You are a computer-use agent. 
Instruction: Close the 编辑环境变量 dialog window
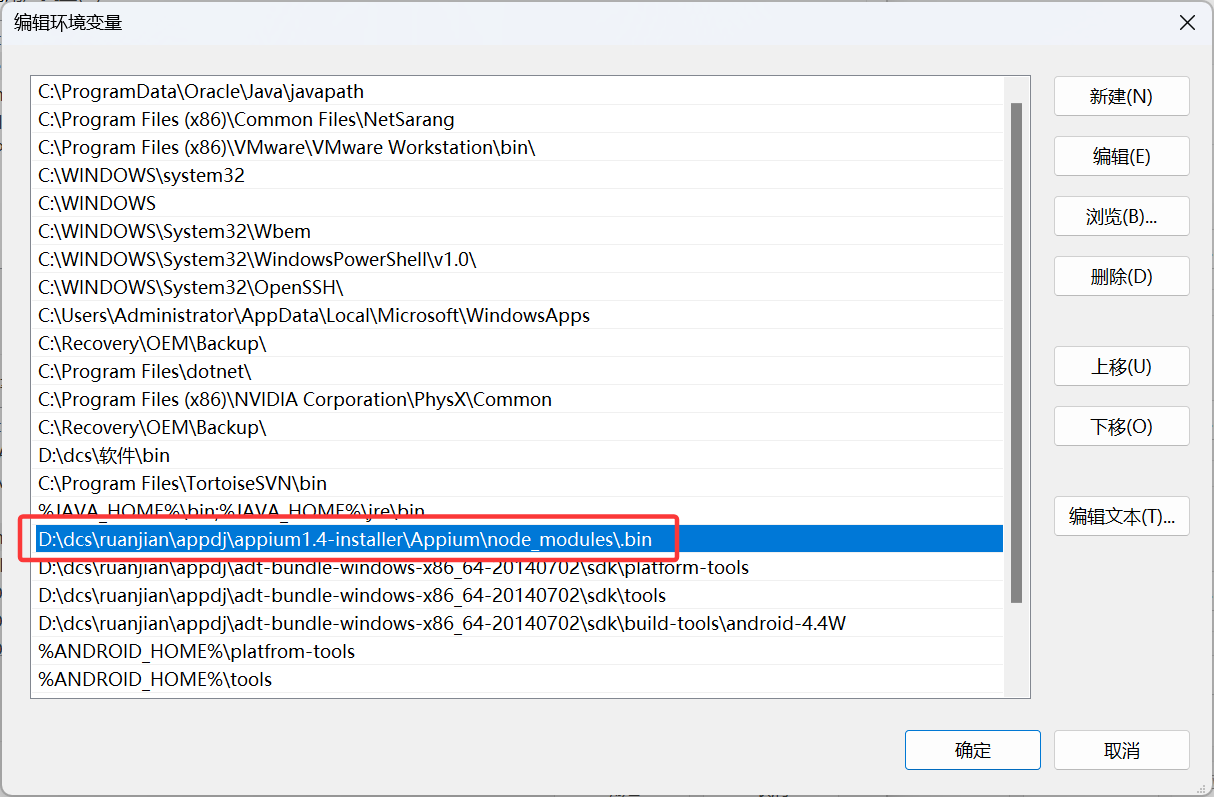coord(1187,22)
